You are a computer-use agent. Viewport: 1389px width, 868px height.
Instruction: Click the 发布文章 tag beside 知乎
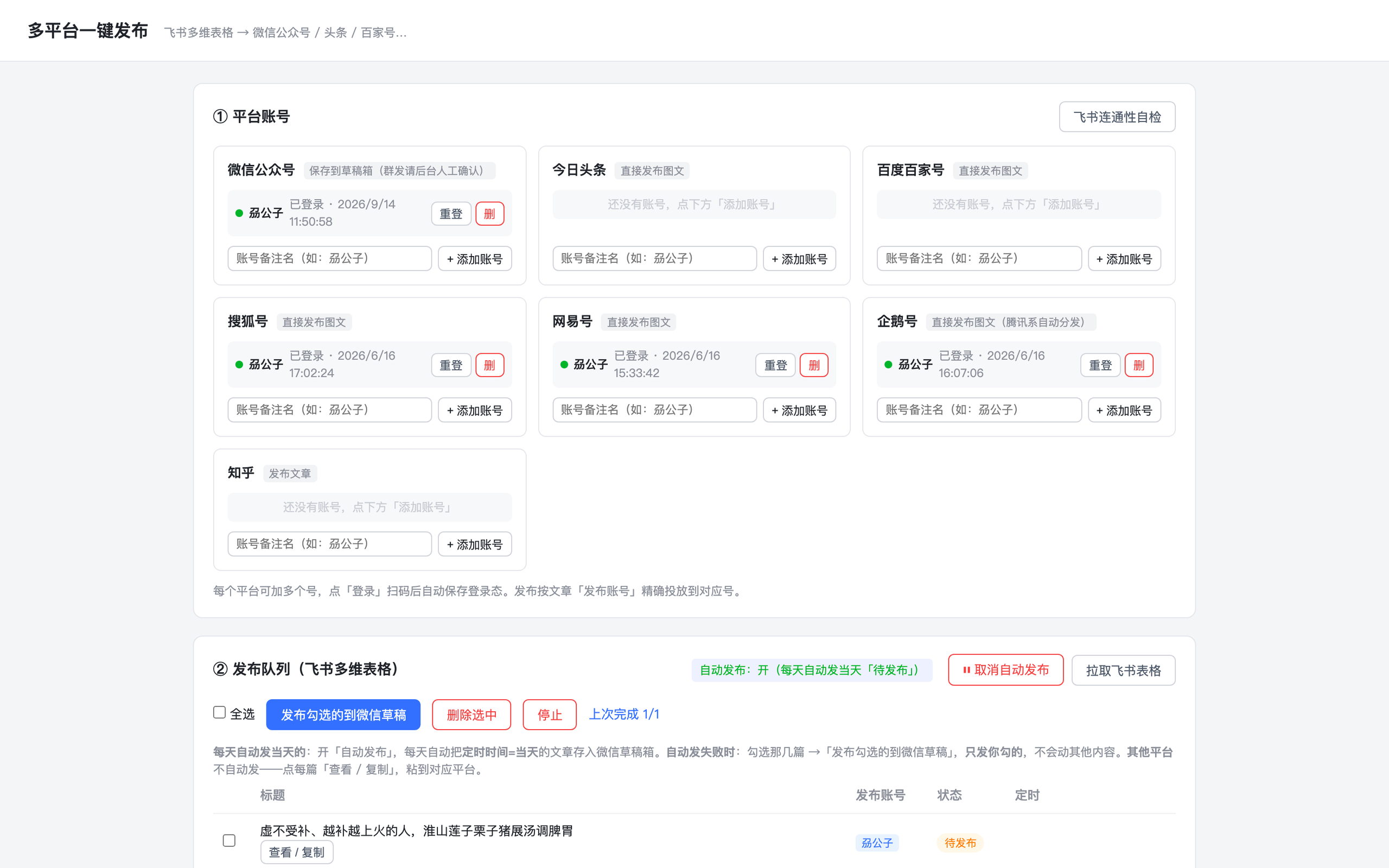pos(290,474)
